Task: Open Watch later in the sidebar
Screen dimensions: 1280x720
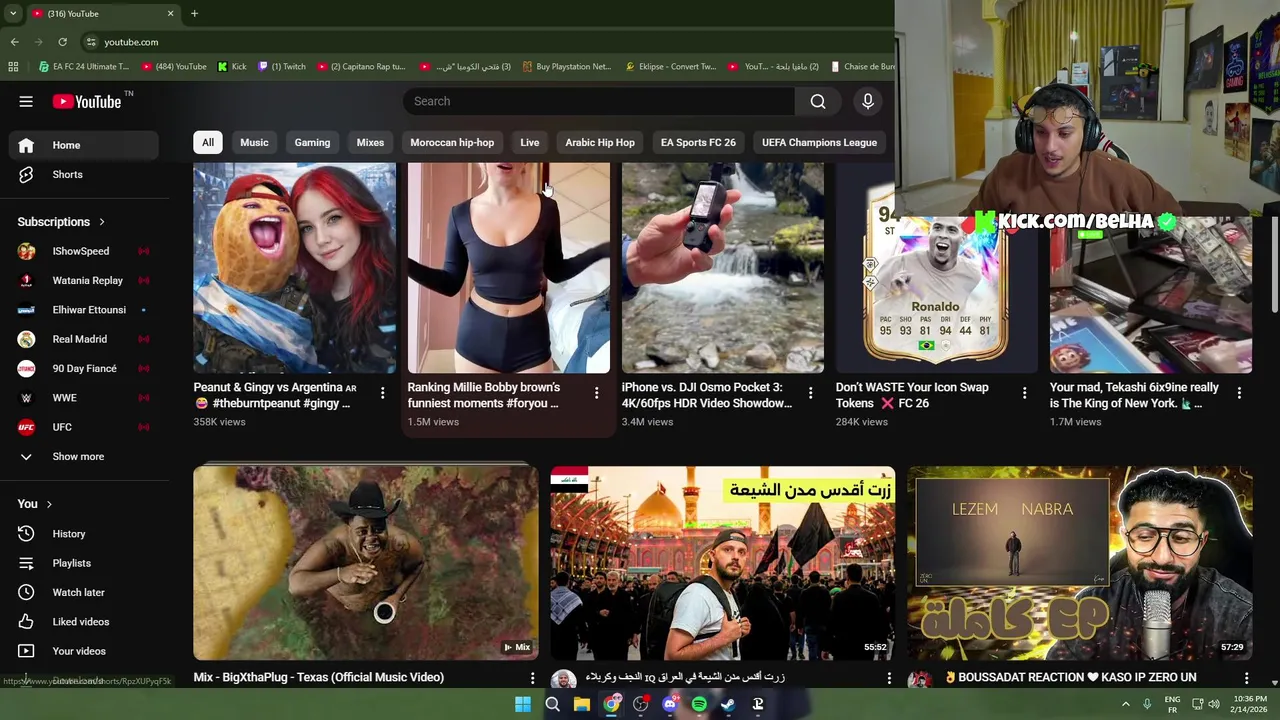Action: tap(86, 592)
